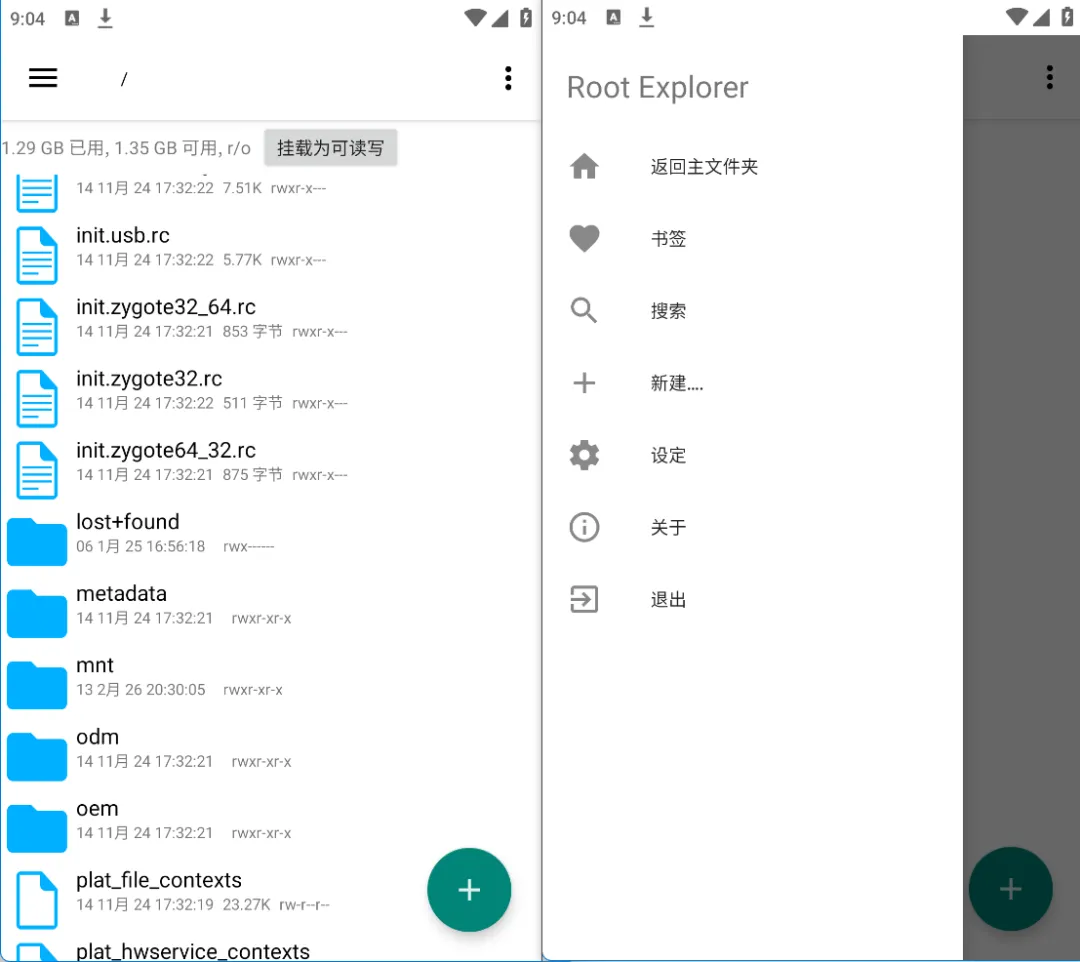This screenshot has width=1080, height=962.
Task: Click the 挂载为可读写 mount button
Action: tap(331, 148)
